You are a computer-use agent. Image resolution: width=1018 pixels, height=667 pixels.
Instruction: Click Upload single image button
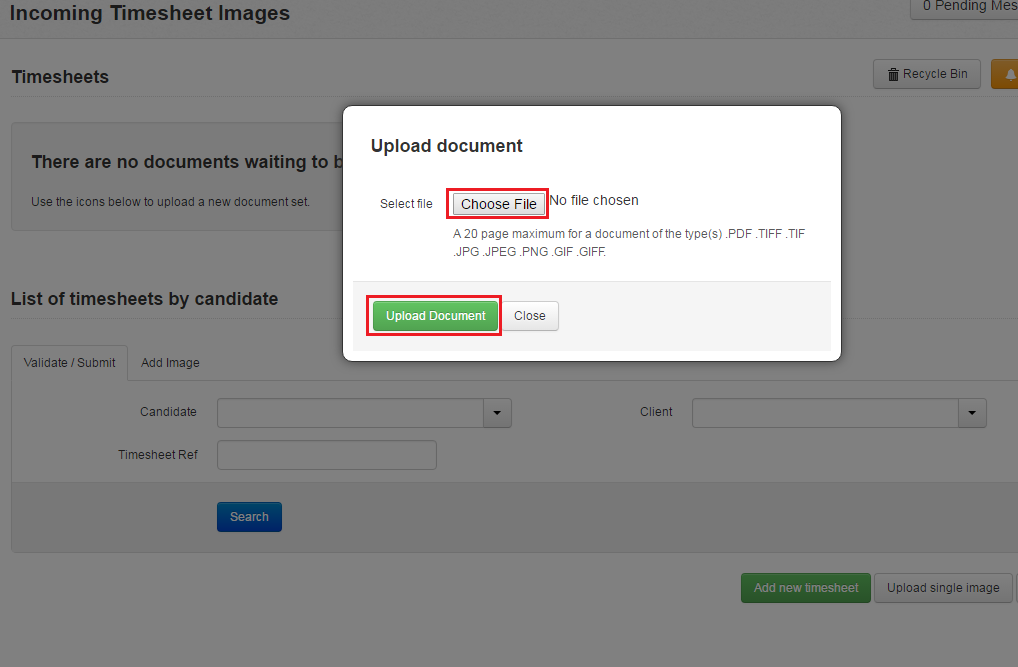[x=943, y=588]
